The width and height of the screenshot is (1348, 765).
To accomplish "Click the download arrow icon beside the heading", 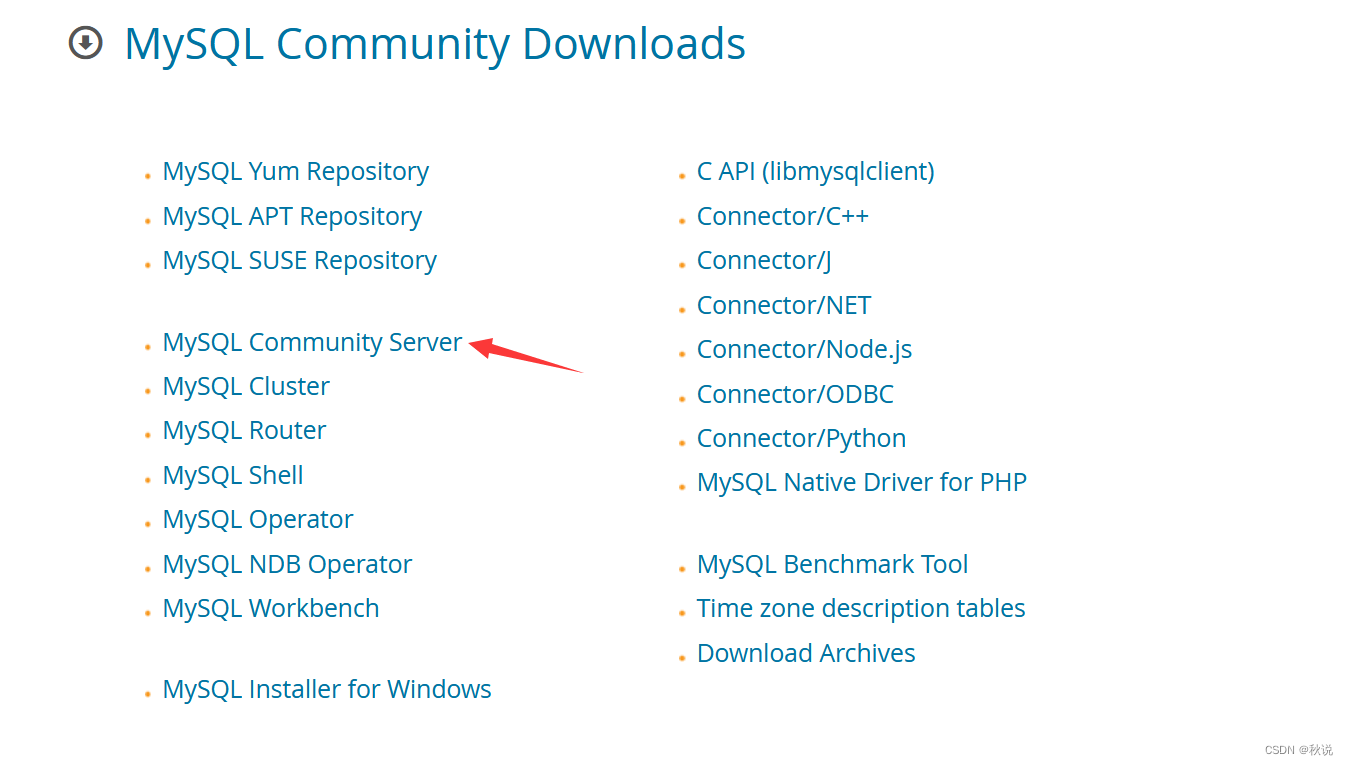I will [86, 43].
